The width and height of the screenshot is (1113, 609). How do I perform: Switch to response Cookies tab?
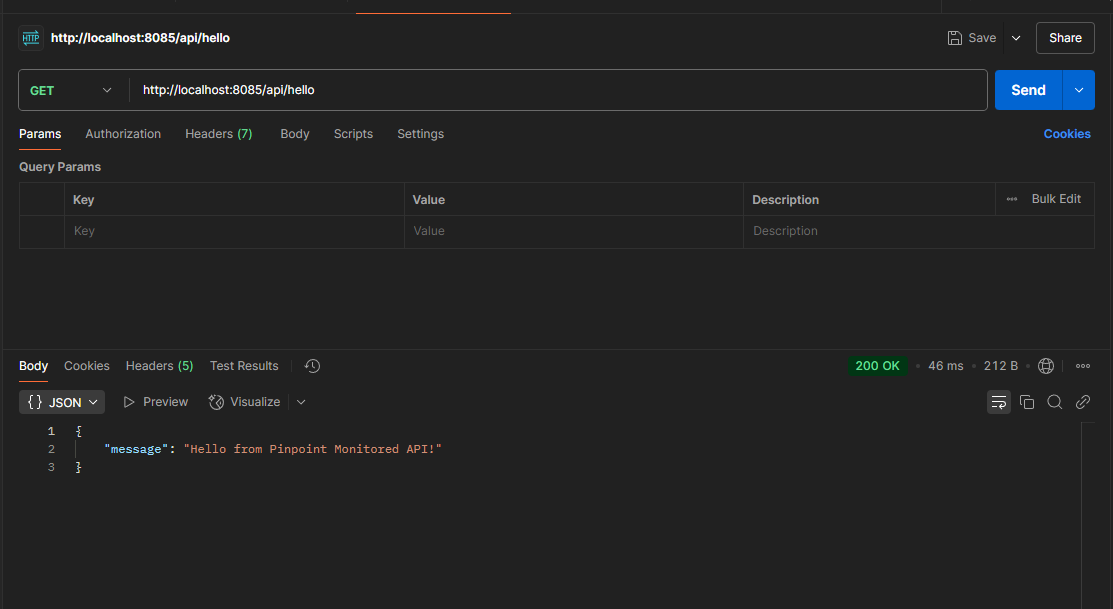point(87,366)
